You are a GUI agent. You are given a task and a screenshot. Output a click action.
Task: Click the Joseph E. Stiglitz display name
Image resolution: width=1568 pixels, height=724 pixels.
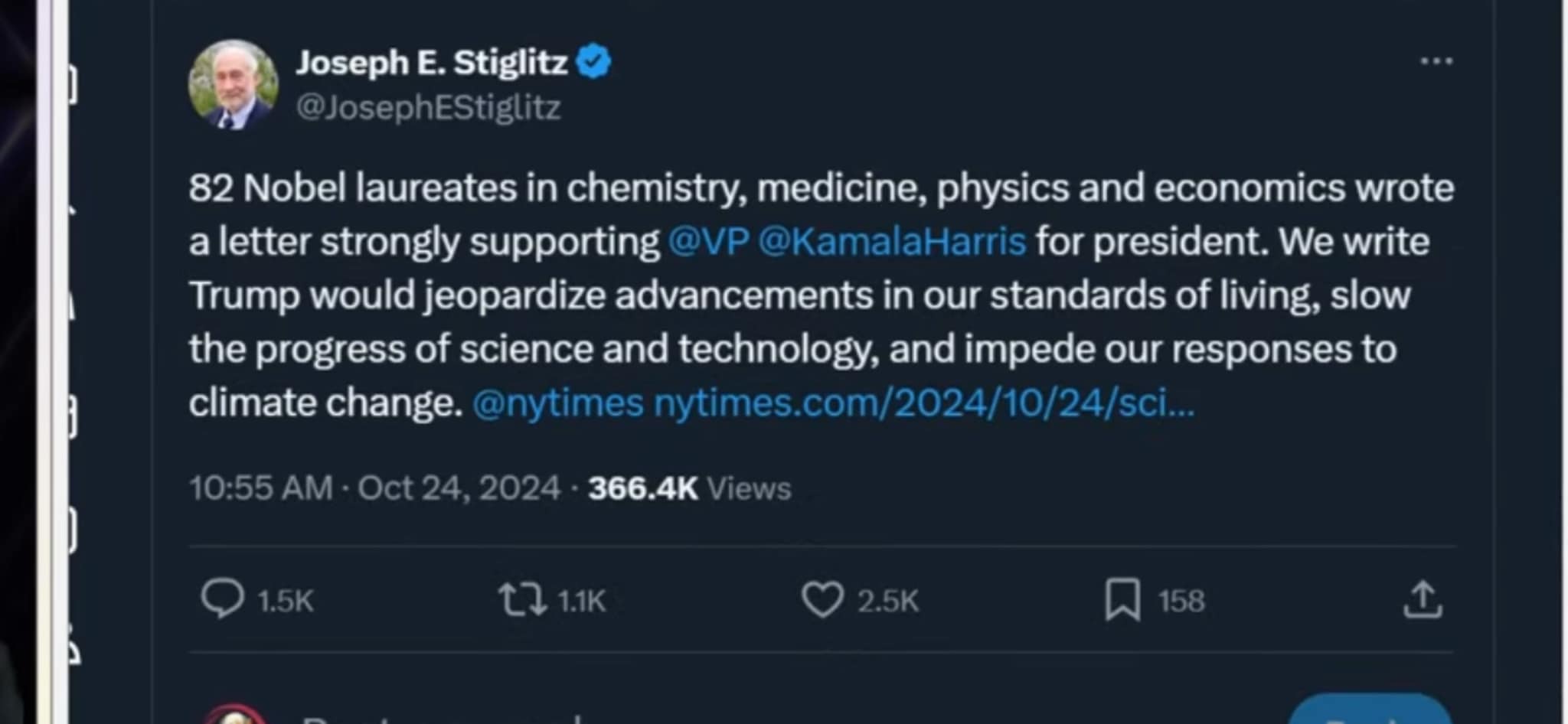point(432,63)
